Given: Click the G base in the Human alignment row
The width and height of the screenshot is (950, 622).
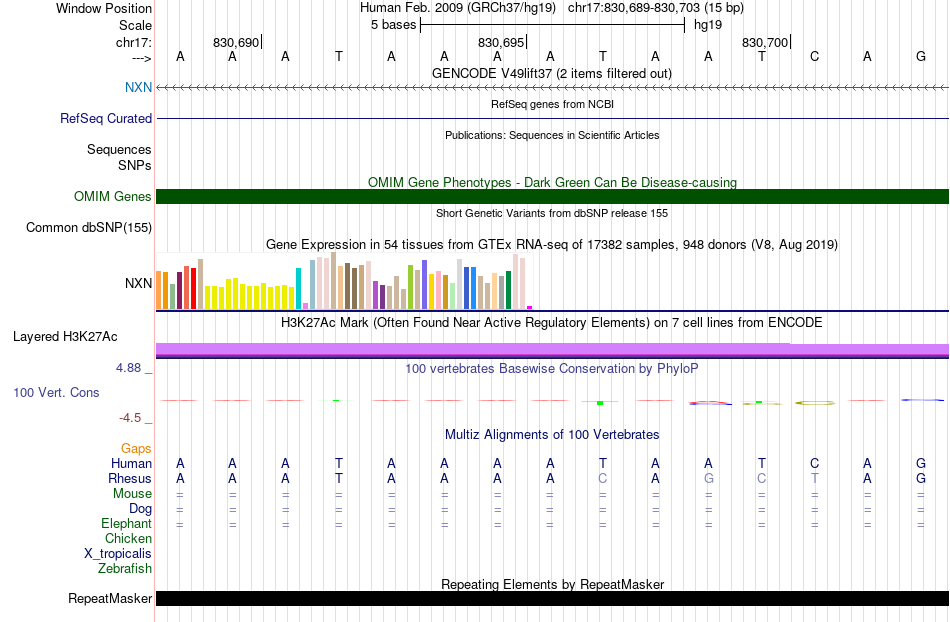Looking at the screenshot, I should pyautogui.click(x=920, y=463).
